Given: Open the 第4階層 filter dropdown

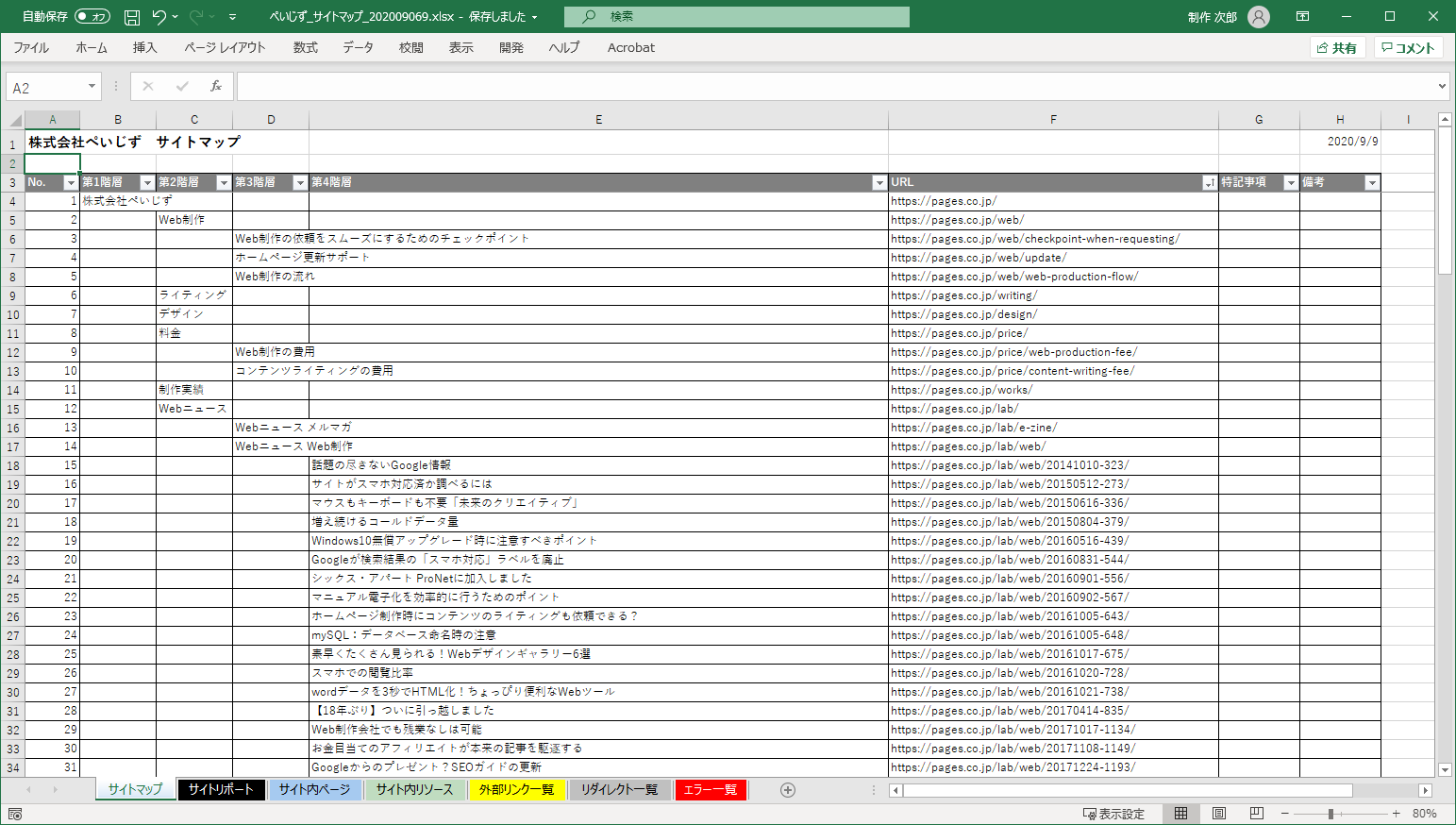Looking at the screenshot, I should (879, 183).
